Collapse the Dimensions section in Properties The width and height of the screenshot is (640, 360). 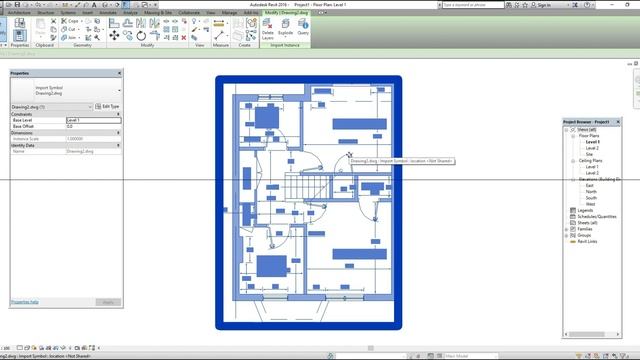click(118, 133)
